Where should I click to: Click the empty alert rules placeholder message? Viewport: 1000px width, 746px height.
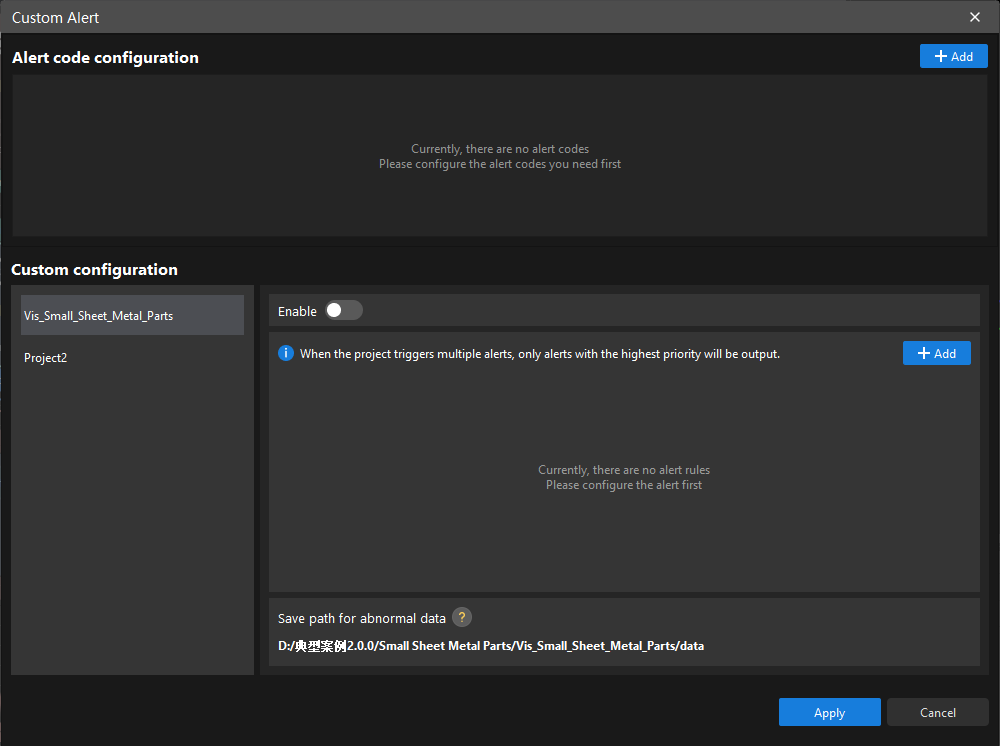point(624,477)
